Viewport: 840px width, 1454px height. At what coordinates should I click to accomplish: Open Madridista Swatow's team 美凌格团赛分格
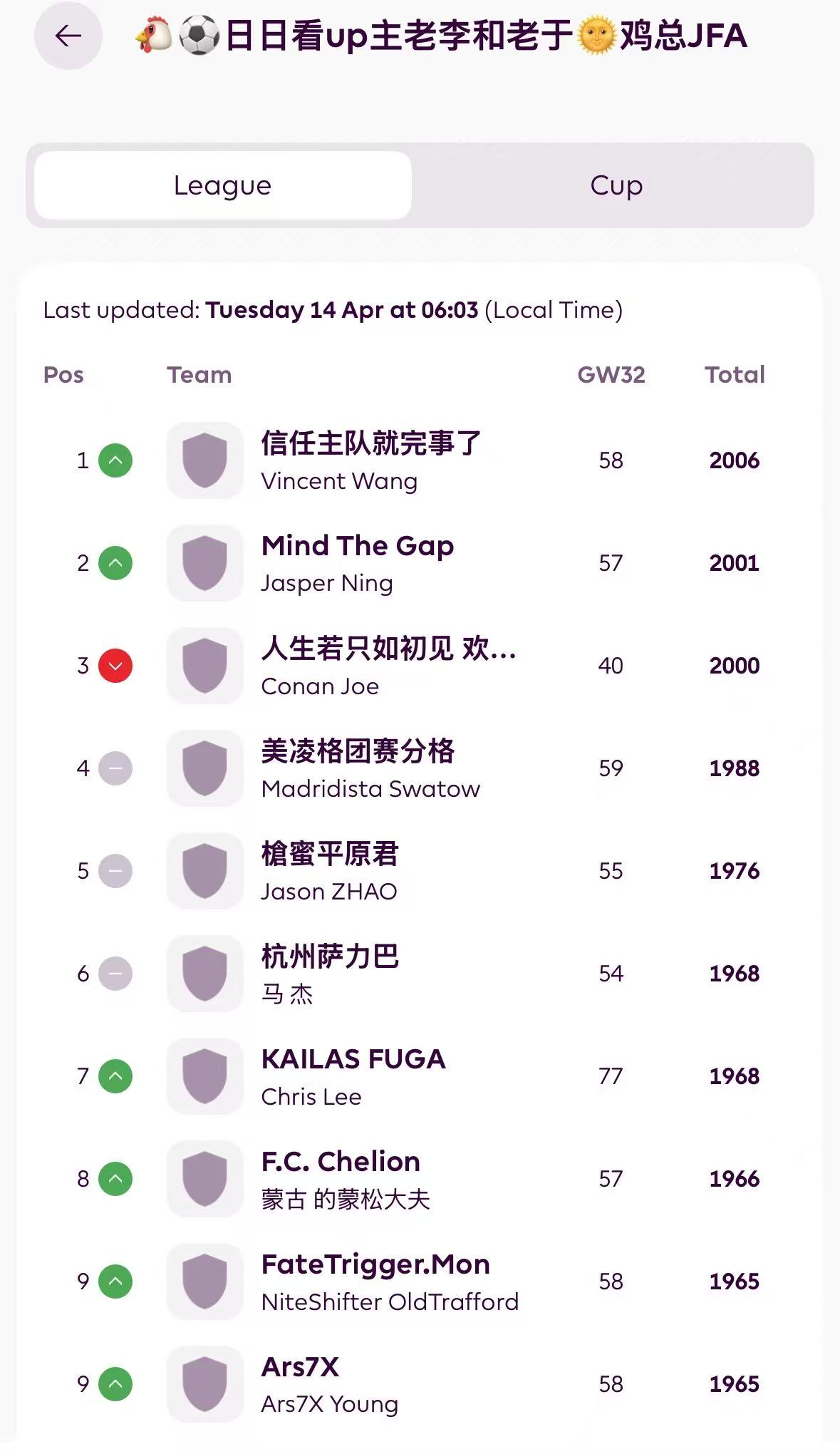tap(358, 751)
